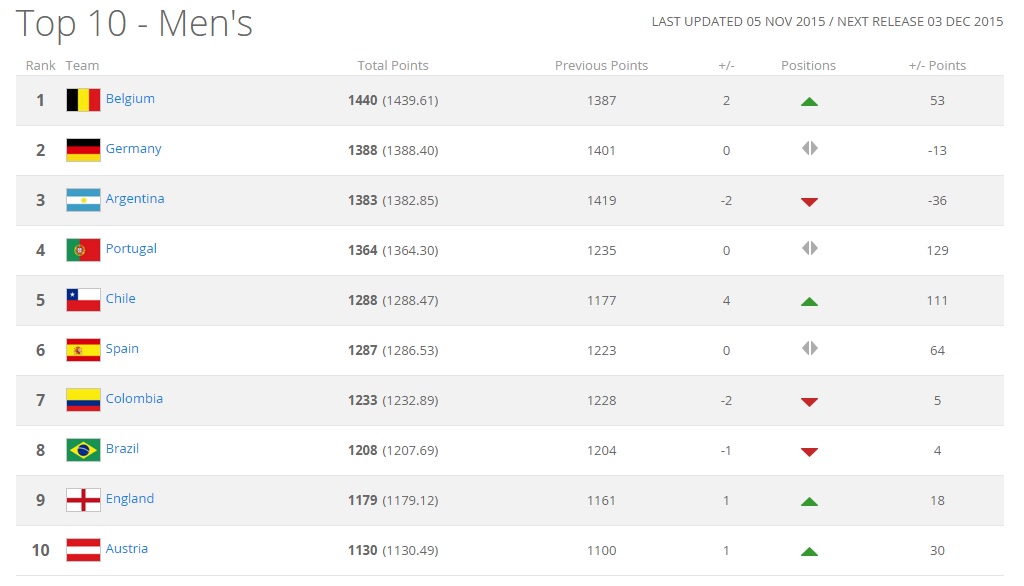Click Germany's gray no-change position icon
1024x586 pixels.
809,148
